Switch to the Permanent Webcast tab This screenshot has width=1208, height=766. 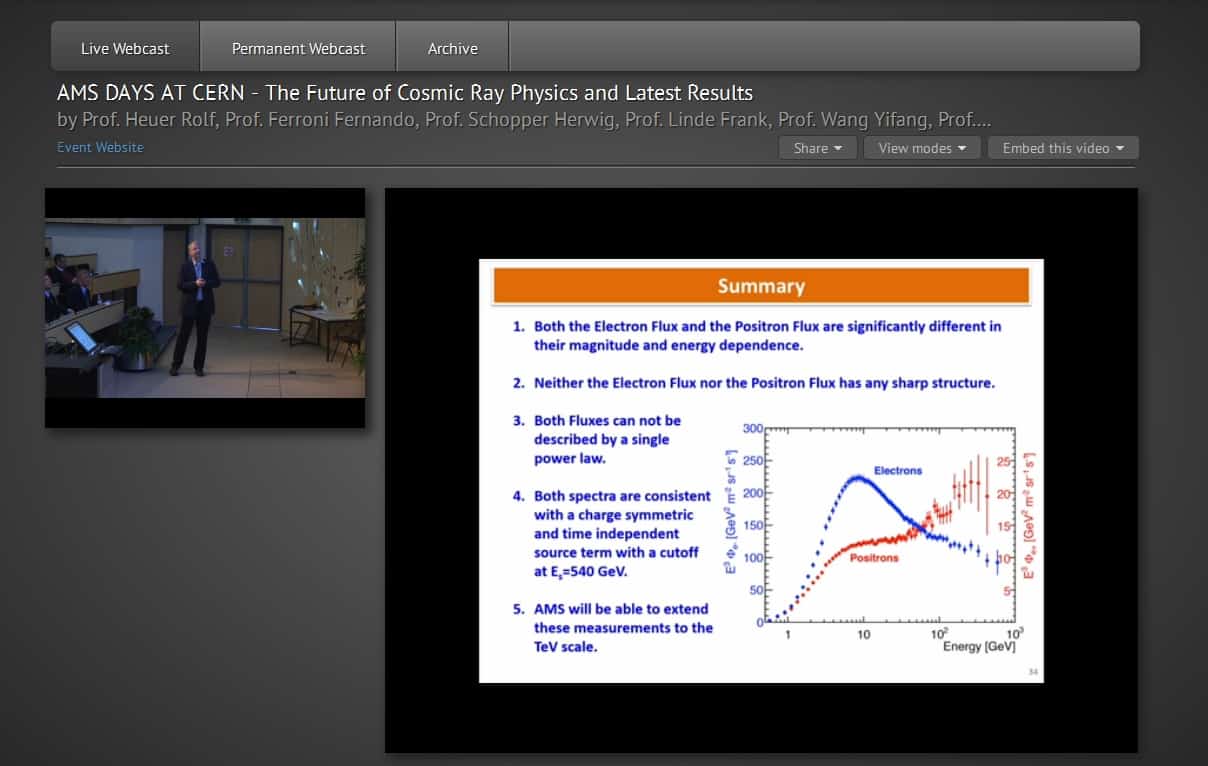(298, 48)
